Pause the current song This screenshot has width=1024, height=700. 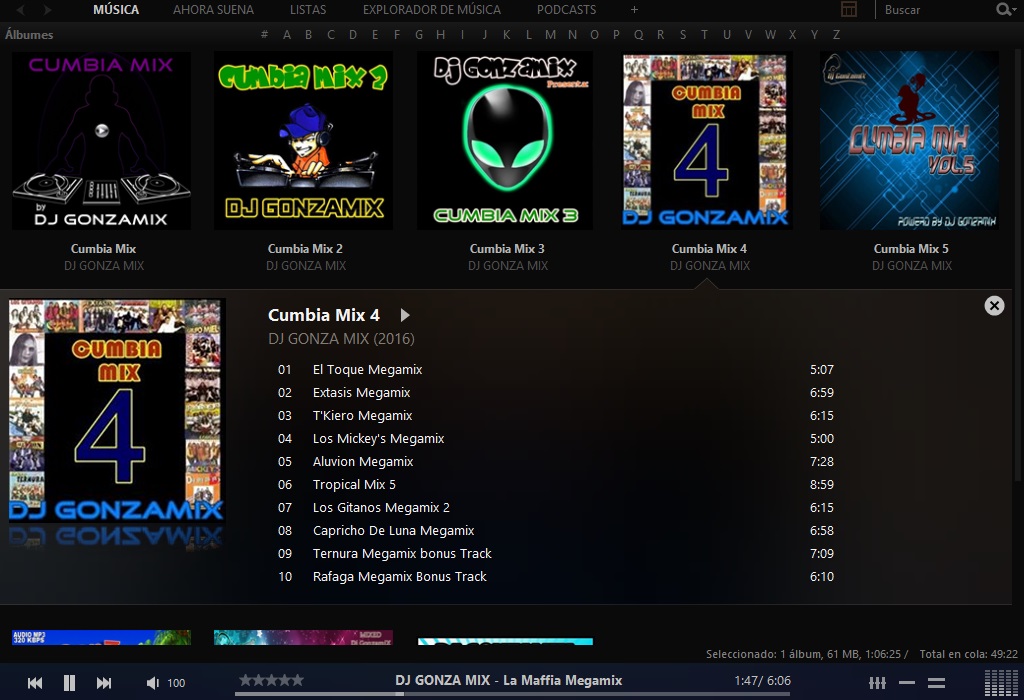(x=69, y=683)
